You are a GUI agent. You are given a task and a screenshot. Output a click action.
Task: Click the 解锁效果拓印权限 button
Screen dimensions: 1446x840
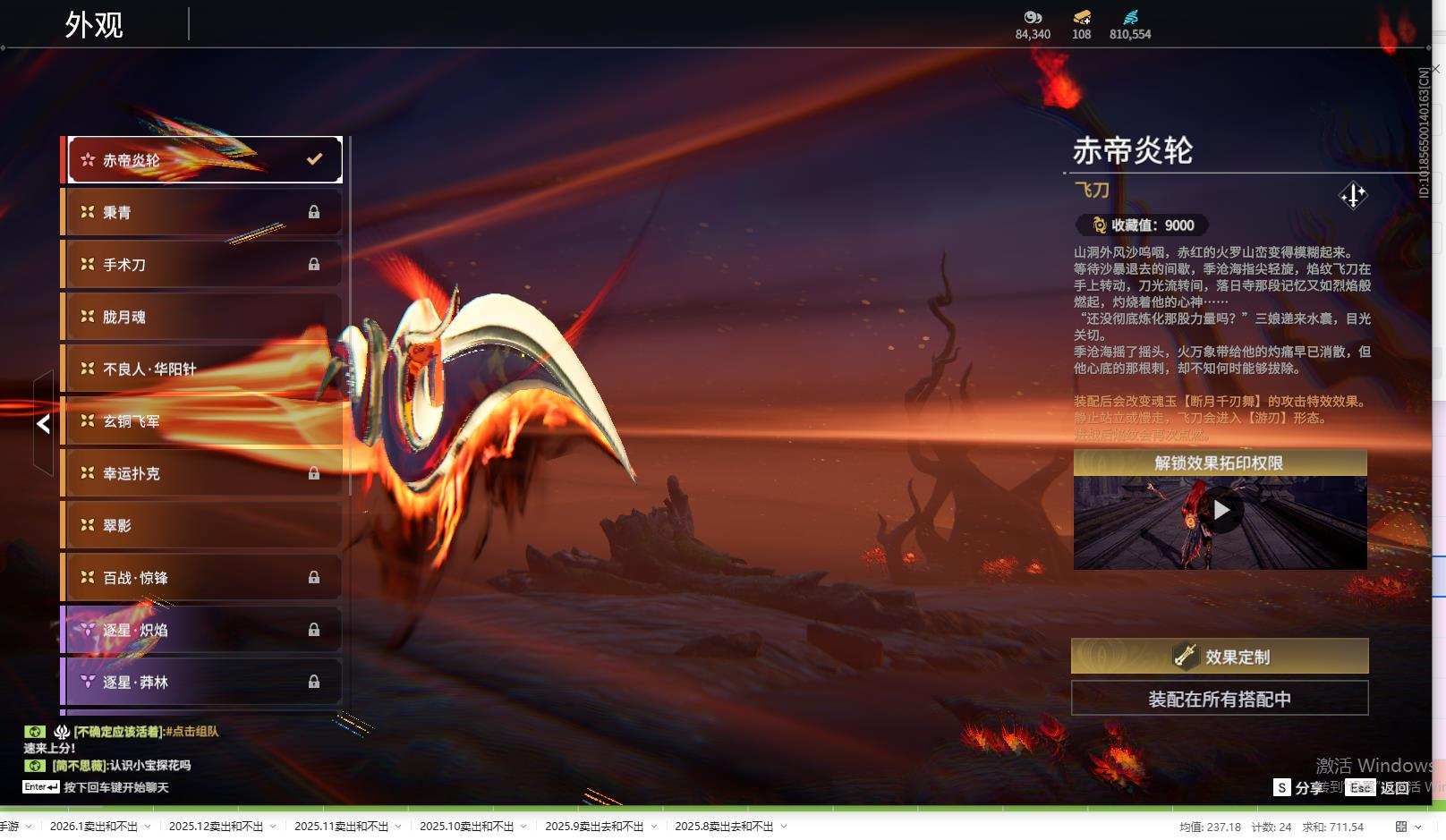click(x=1220, y=462)
